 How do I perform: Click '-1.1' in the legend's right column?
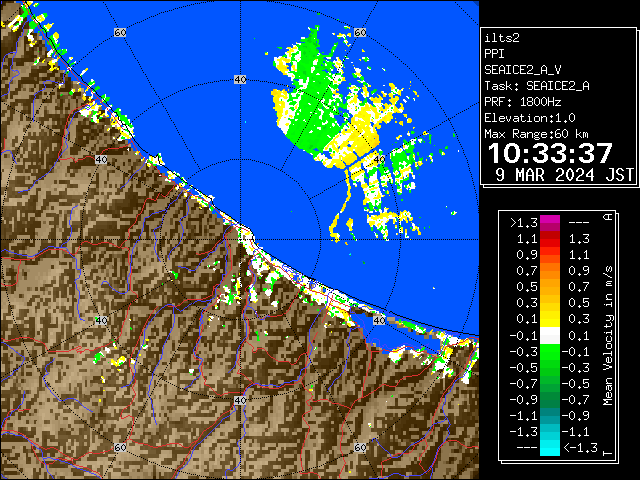(x=576, y=432)
